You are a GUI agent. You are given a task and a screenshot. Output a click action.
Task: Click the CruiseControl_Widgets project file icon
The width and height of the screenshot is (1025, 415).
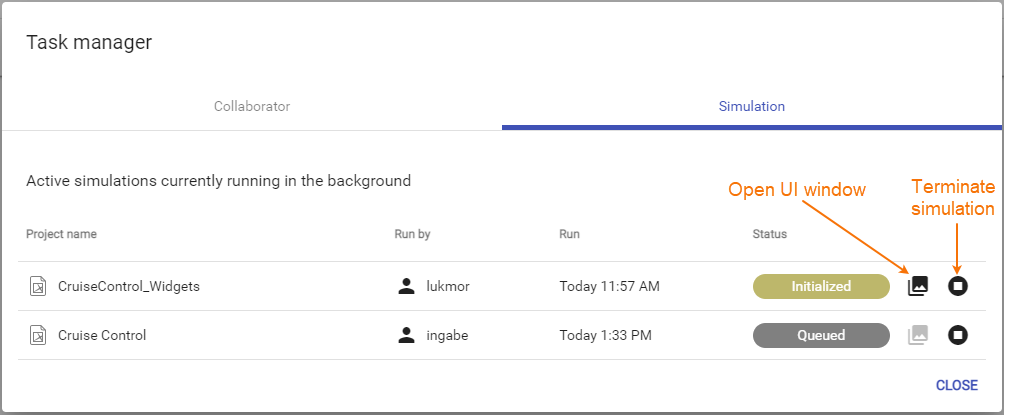(x=37, y=286)
